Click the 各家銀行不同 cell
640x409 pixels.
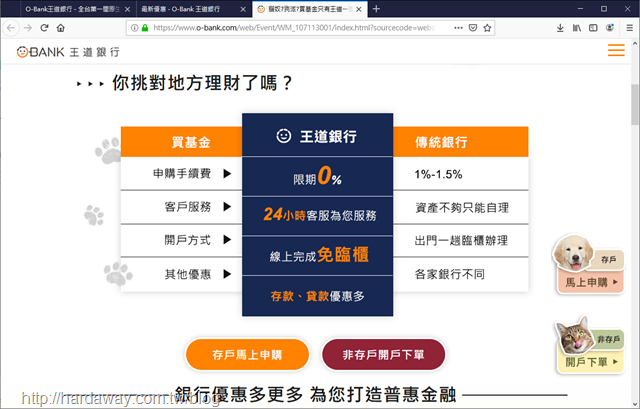[461, 274]
